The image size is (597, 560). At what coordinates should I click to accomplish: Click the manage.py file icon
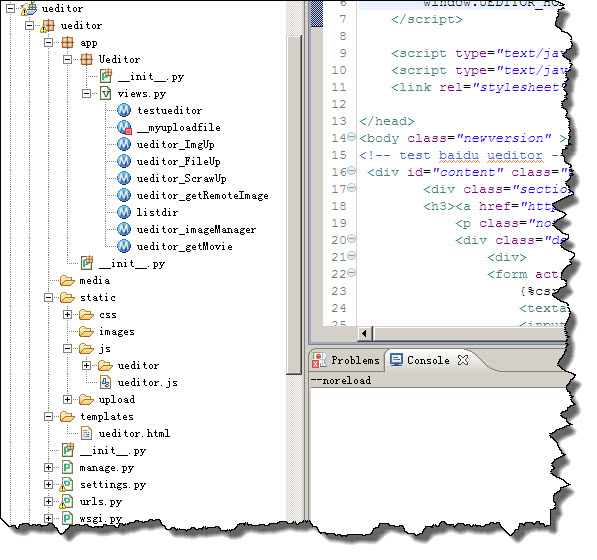pos(67,467)
